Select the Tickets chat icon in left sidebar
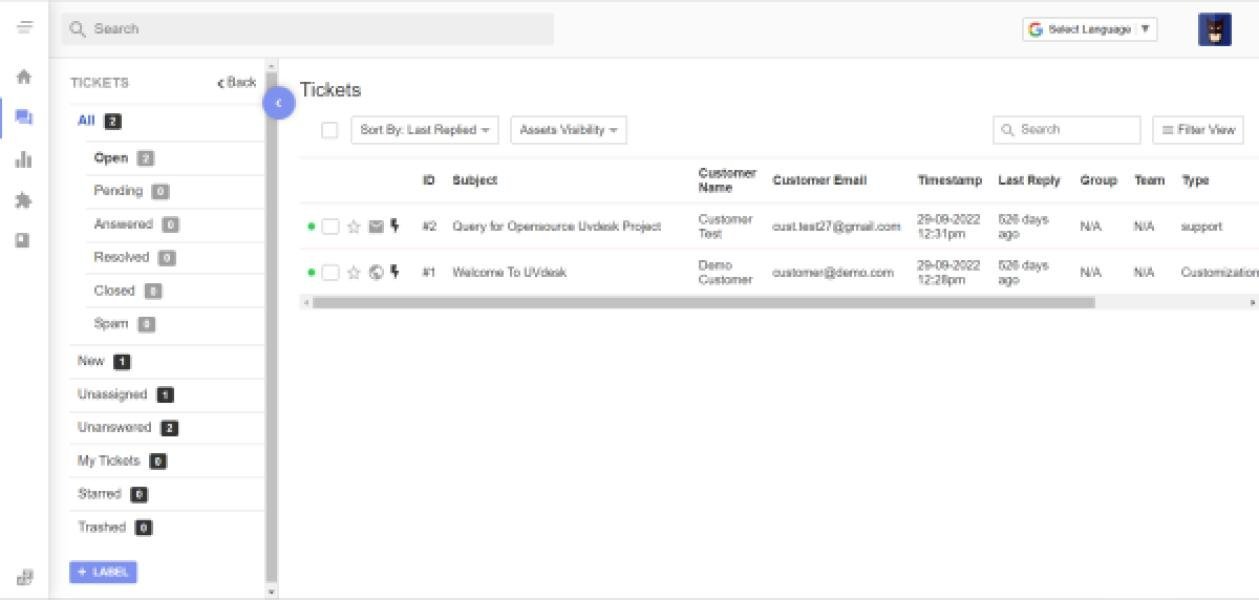1259x600 pixels. click(22, 114)
